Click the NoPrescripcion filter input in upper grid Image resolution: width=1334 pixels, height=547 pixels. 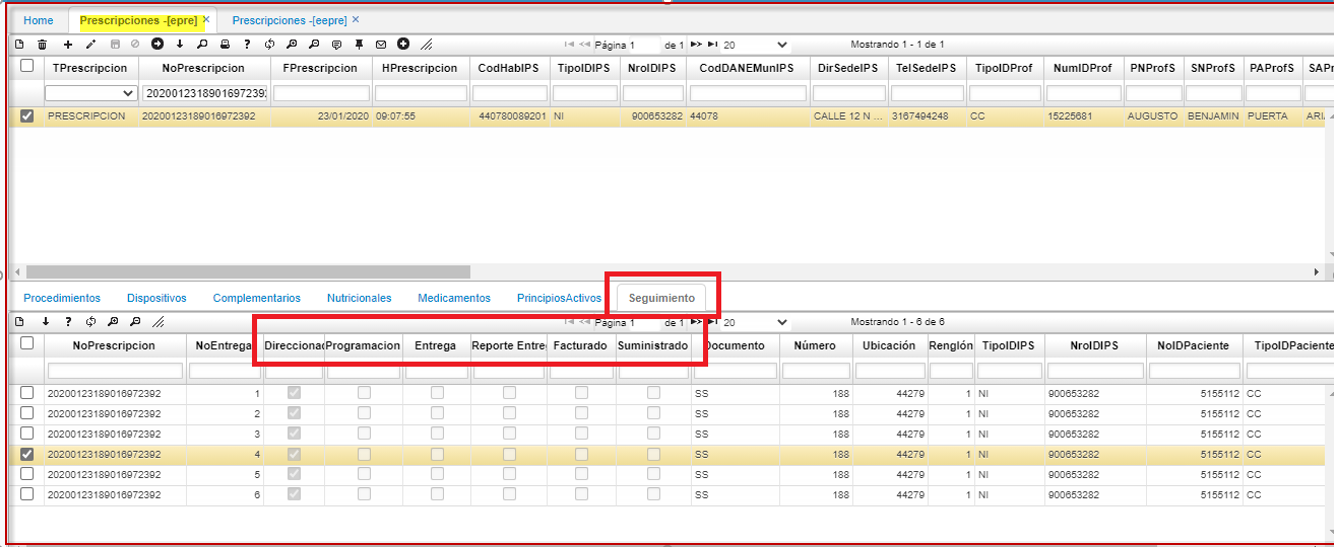coord(204,93)
